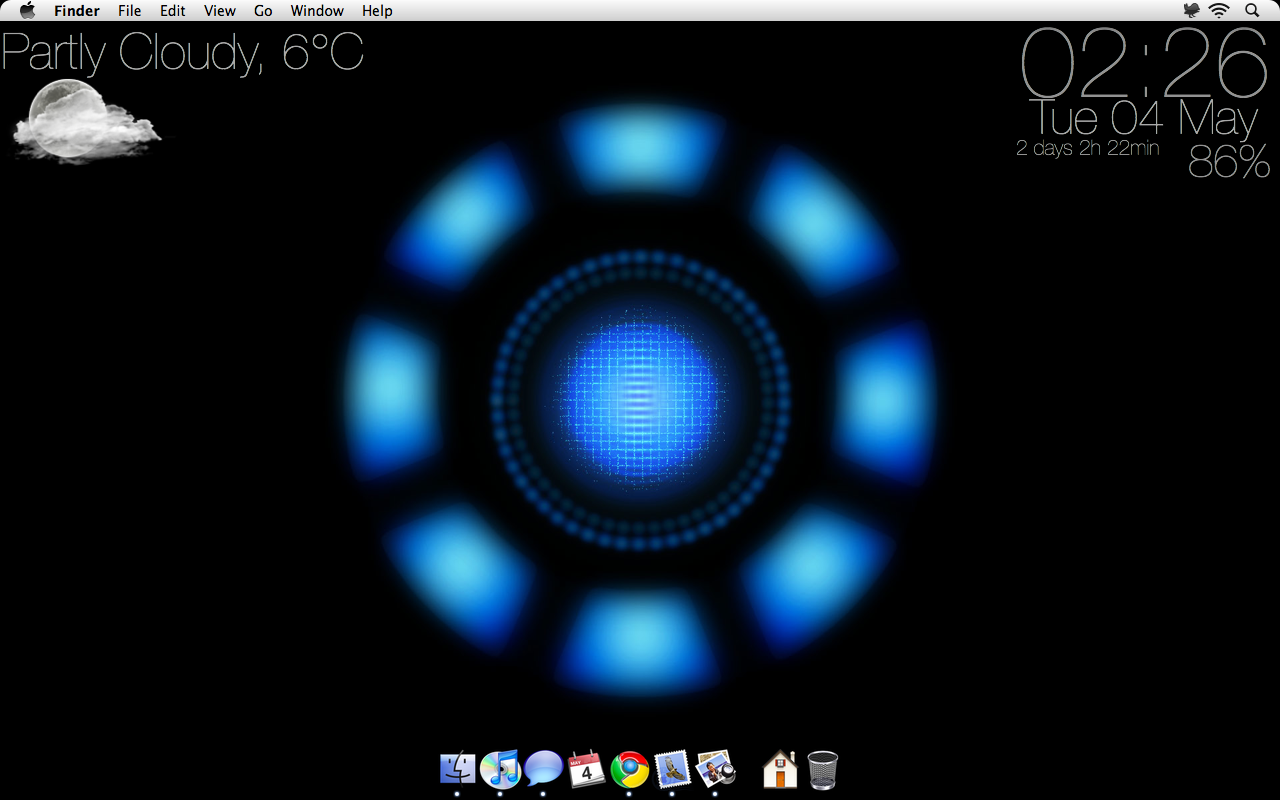Viewport: 1280px width, 800px height.
Task: Open the Finder menu in menu bar
Action: [77, 11]
